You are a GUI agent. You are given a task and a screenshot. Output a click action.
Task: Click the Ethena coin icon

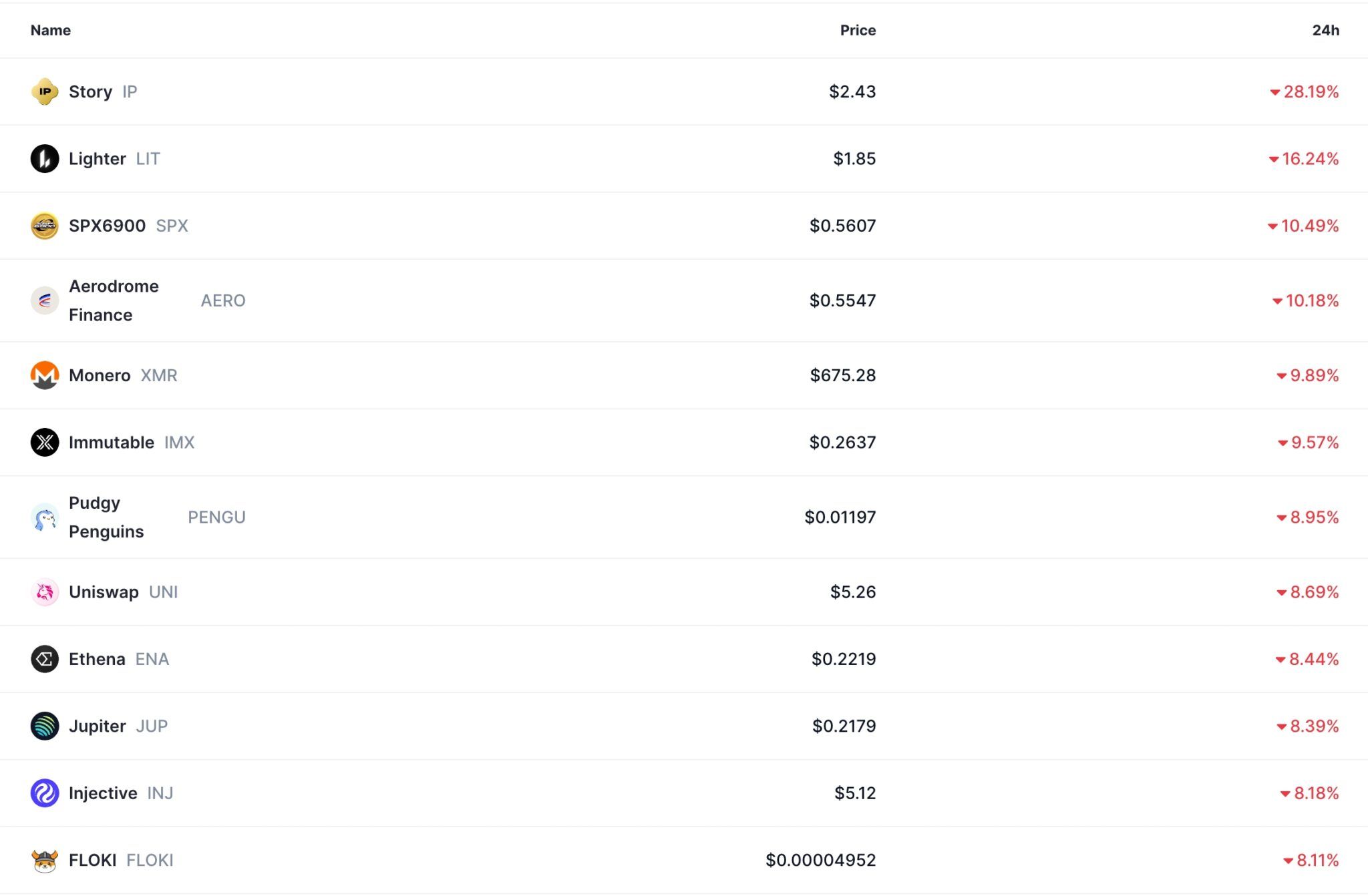click(x=45, y=659)
